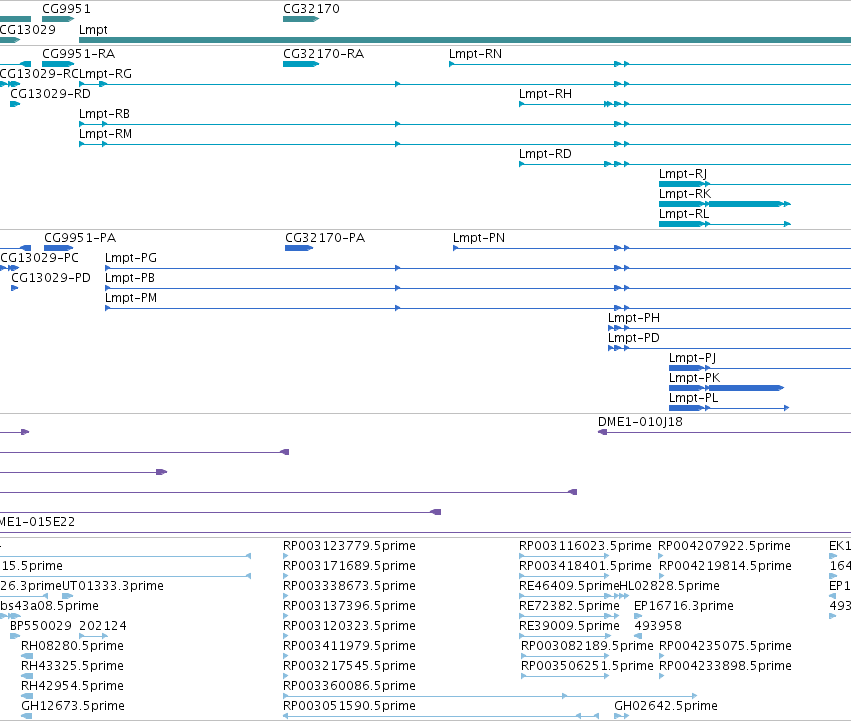Image resolution: width=851 pixels, height=721 pixels.
Task: Select the RP003217545.5prime EST label
Action: click(x=349, y=666)
